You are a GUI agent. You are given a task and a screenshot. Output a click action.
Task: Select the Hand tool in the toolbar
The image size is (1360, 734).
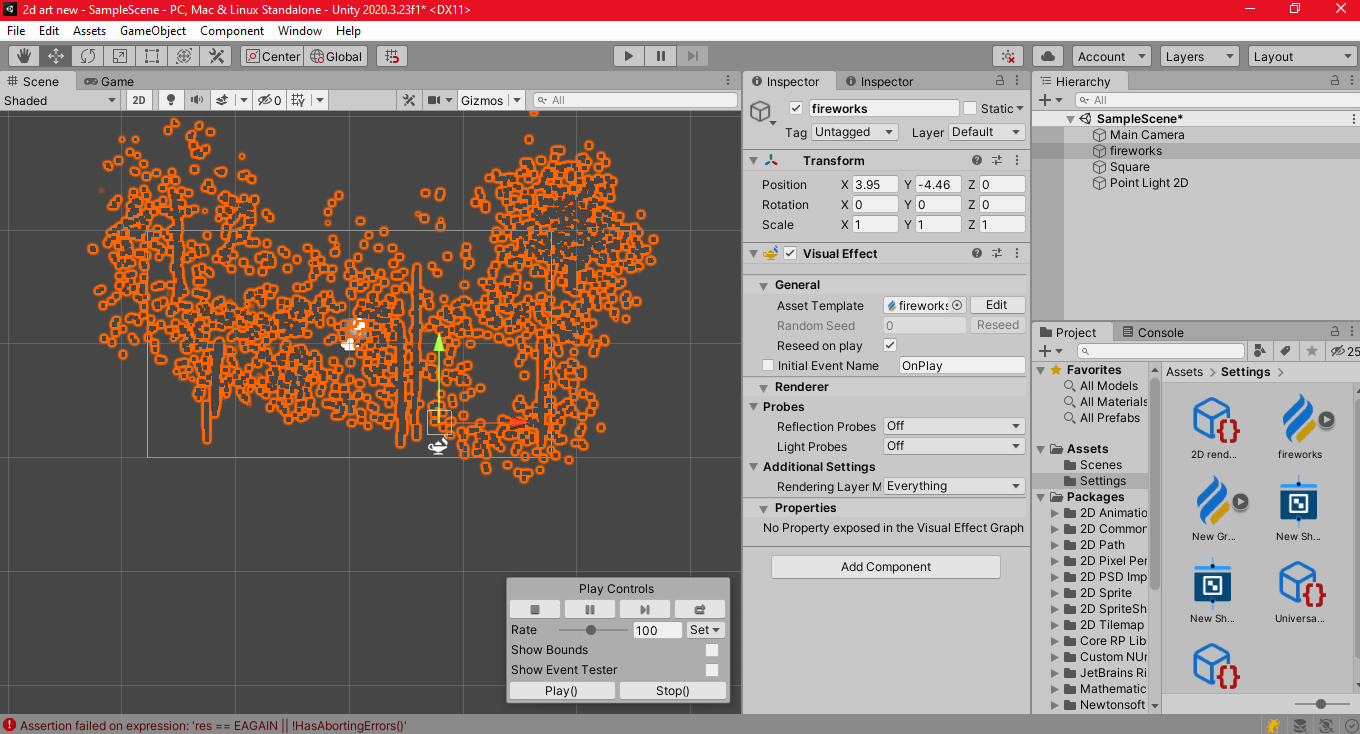[x=24, y=56]
